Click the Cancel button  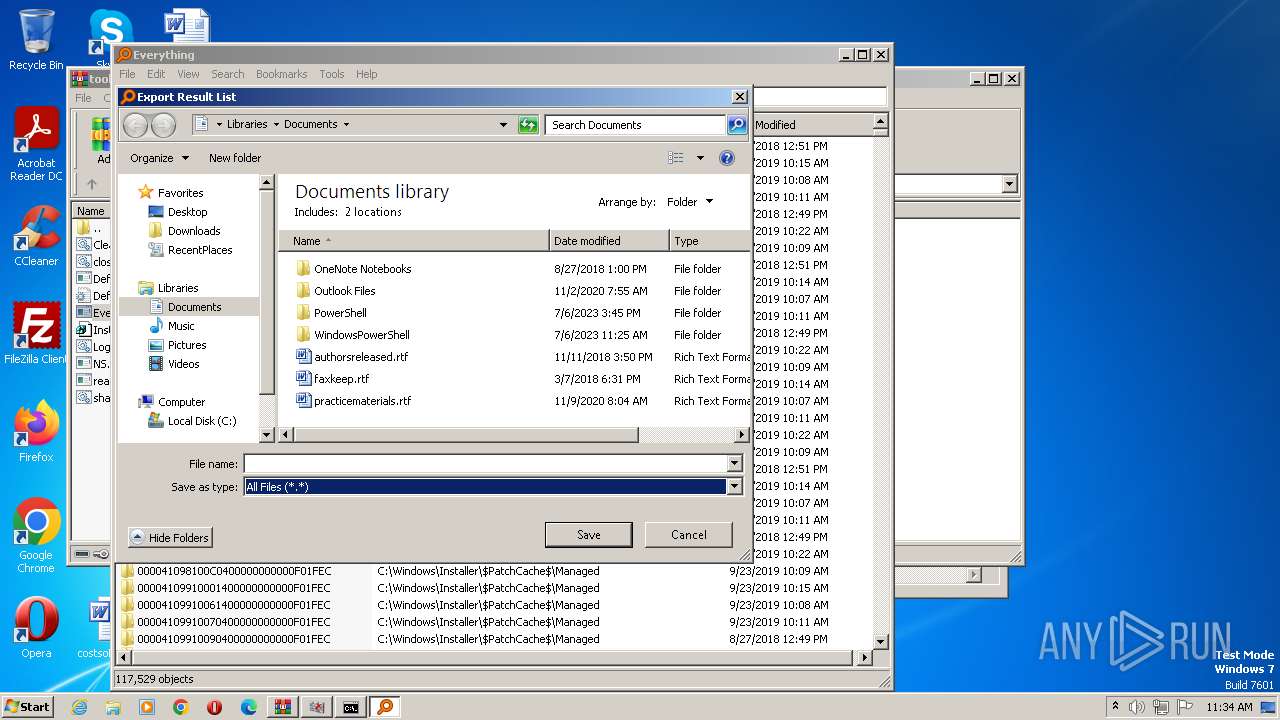click(x=688, y=535)
